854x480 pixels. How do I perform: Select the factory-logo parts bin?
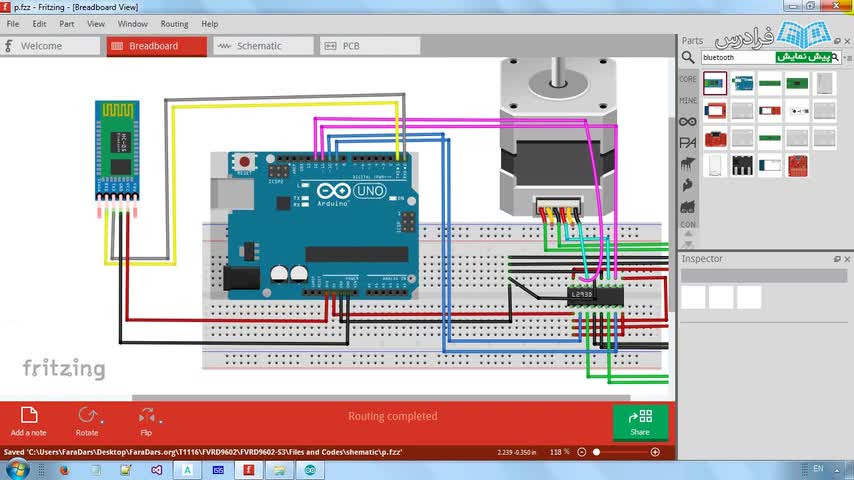coord(688,206)
